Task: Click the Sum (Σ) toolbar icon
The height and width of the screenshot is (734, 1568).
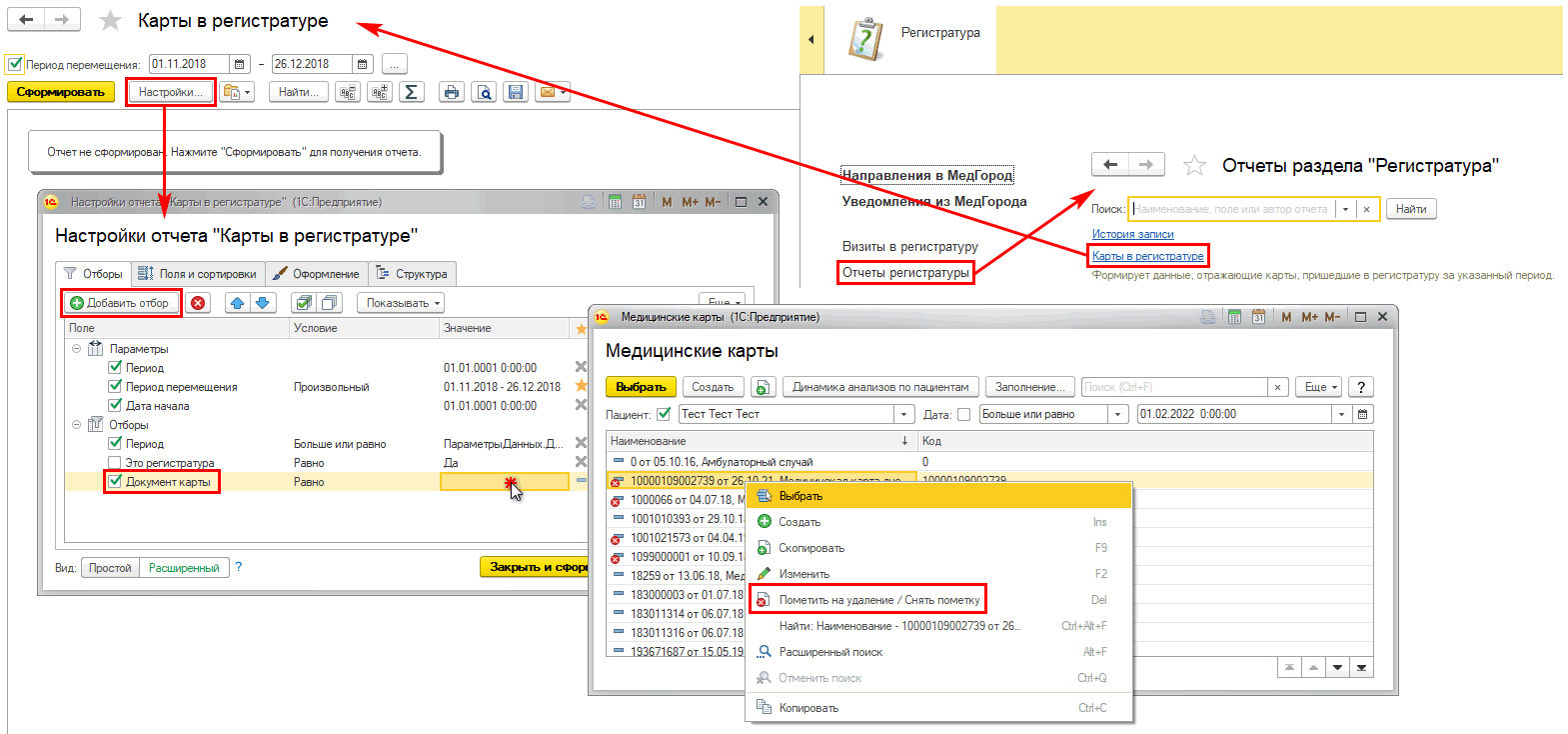Action: (411, 92)
